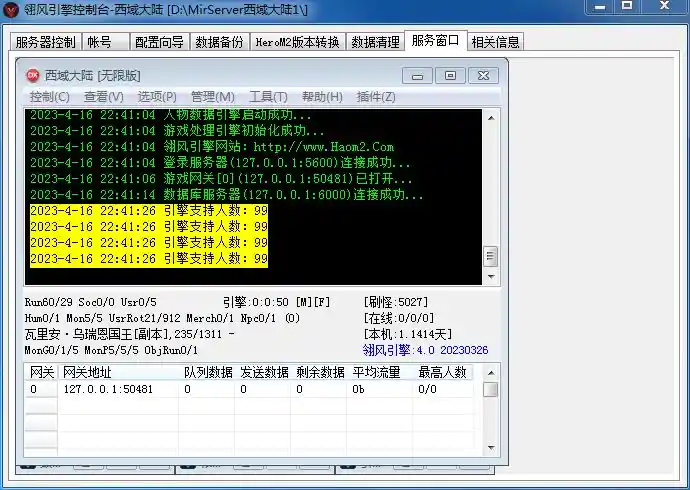Click the 最高人数 column header
Screen dimensions: 690x490
click(443, 373)
